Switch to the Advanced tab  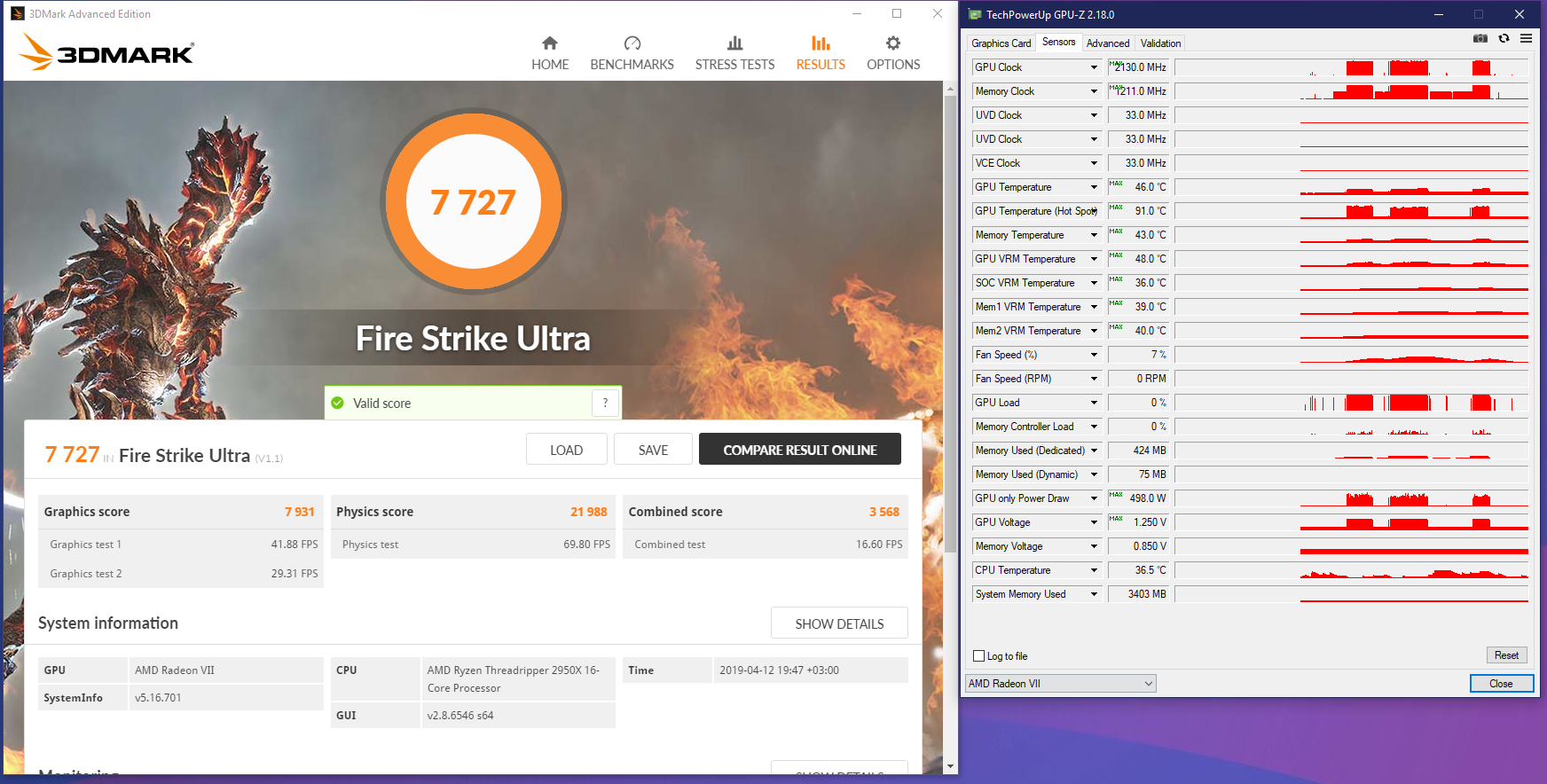[x=1108, y=43]
